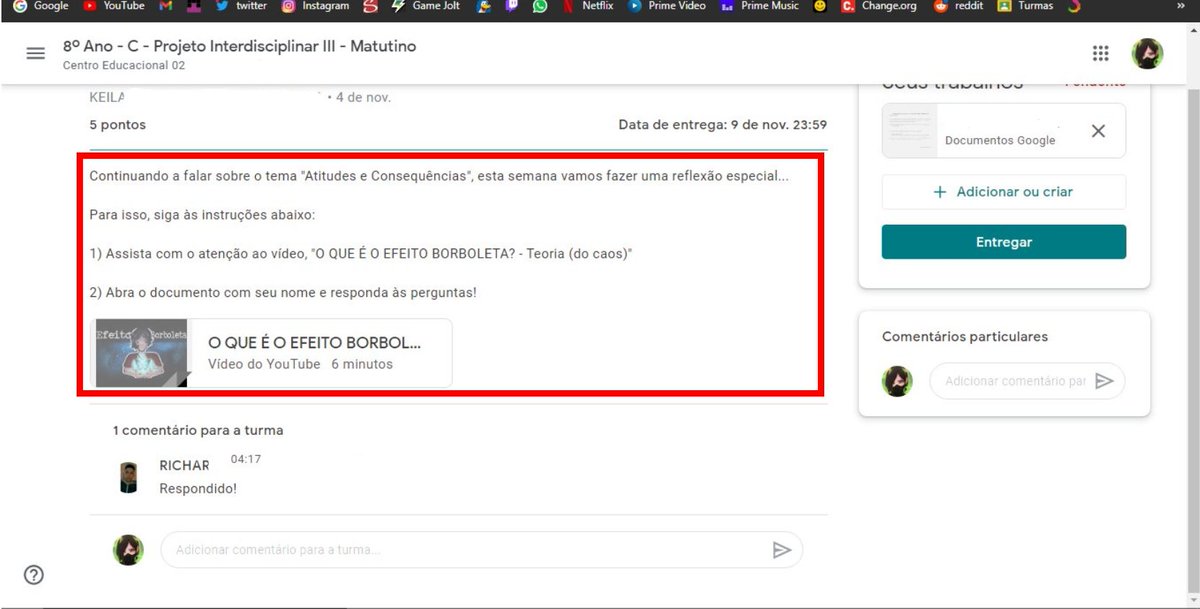Open the Google apps grid

tap(1101, 54)
